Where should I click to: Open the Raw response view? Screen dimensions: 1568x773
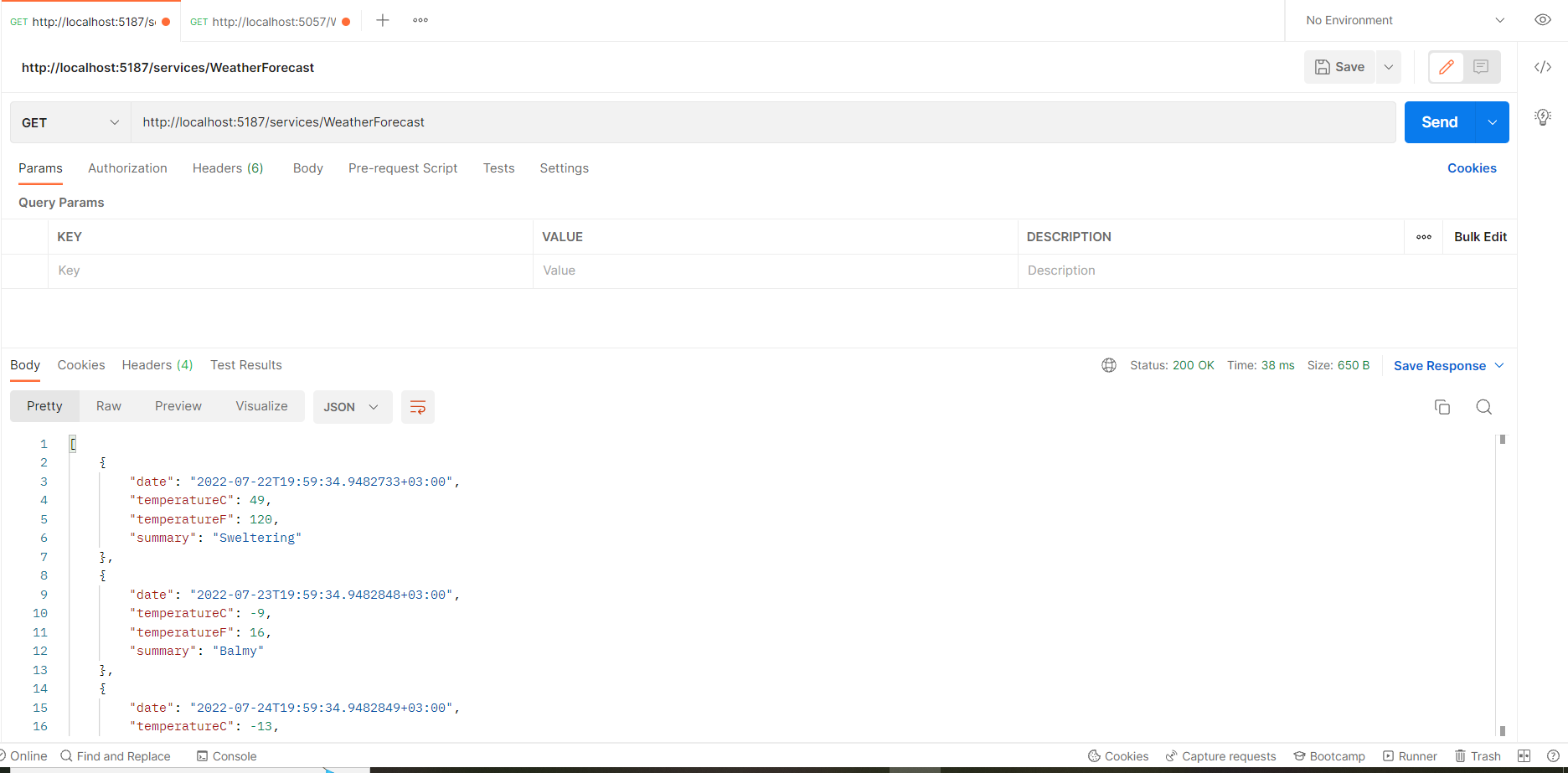pyautogui.click(x=108, y=405)
